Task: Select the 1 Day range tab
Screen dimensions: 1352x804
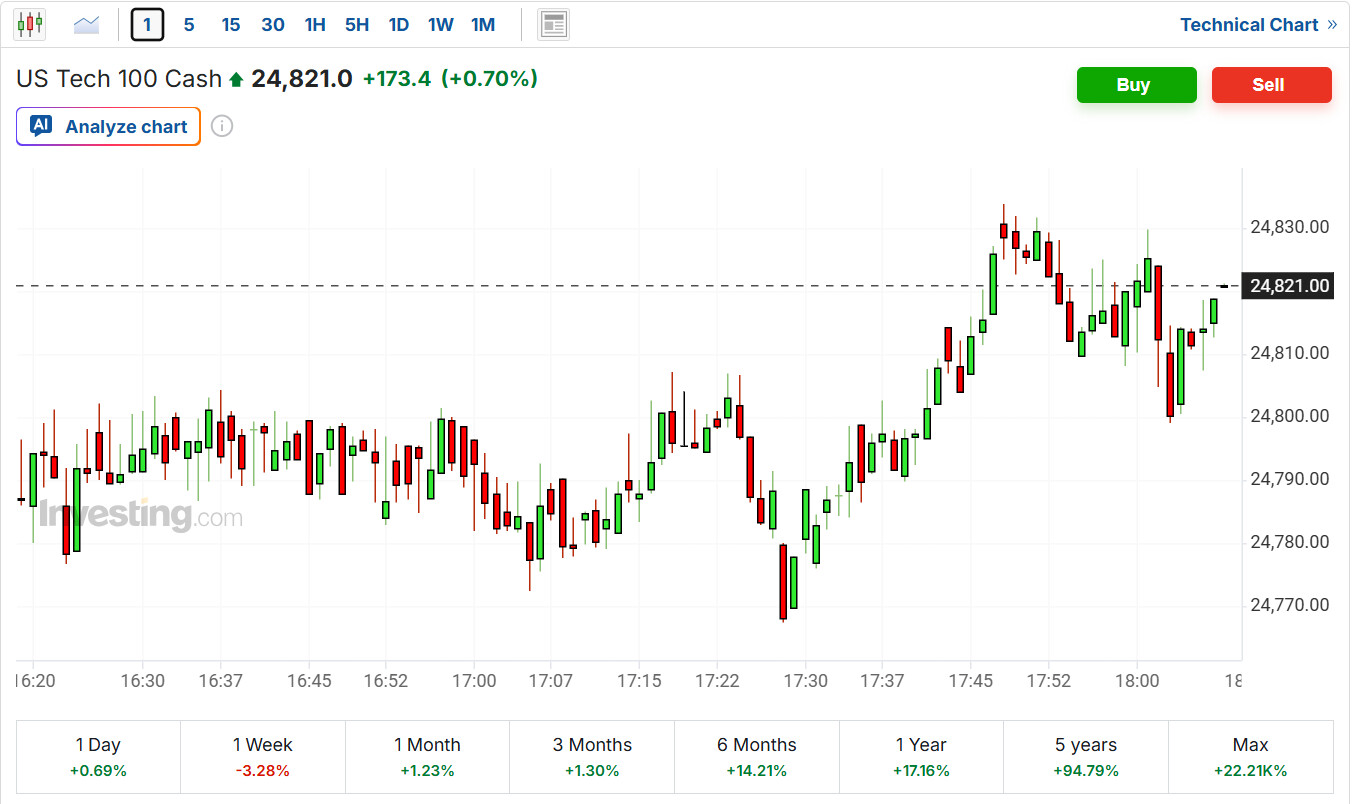Action: [x=98, y=757]
